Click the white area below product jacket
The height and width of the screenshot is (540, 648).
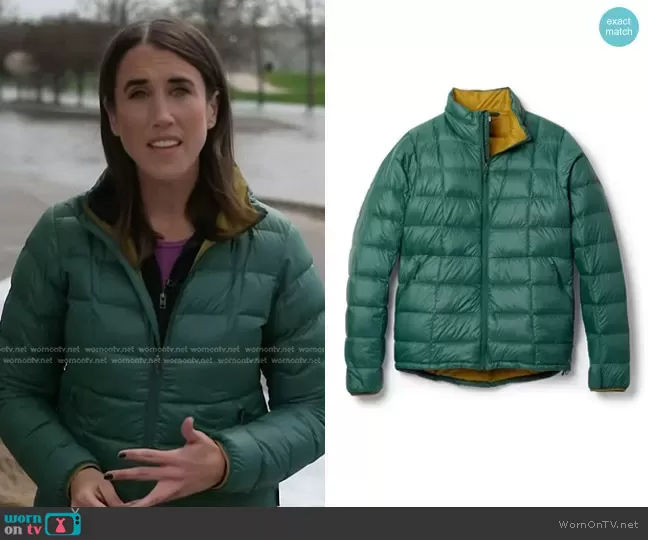[487, 450]
